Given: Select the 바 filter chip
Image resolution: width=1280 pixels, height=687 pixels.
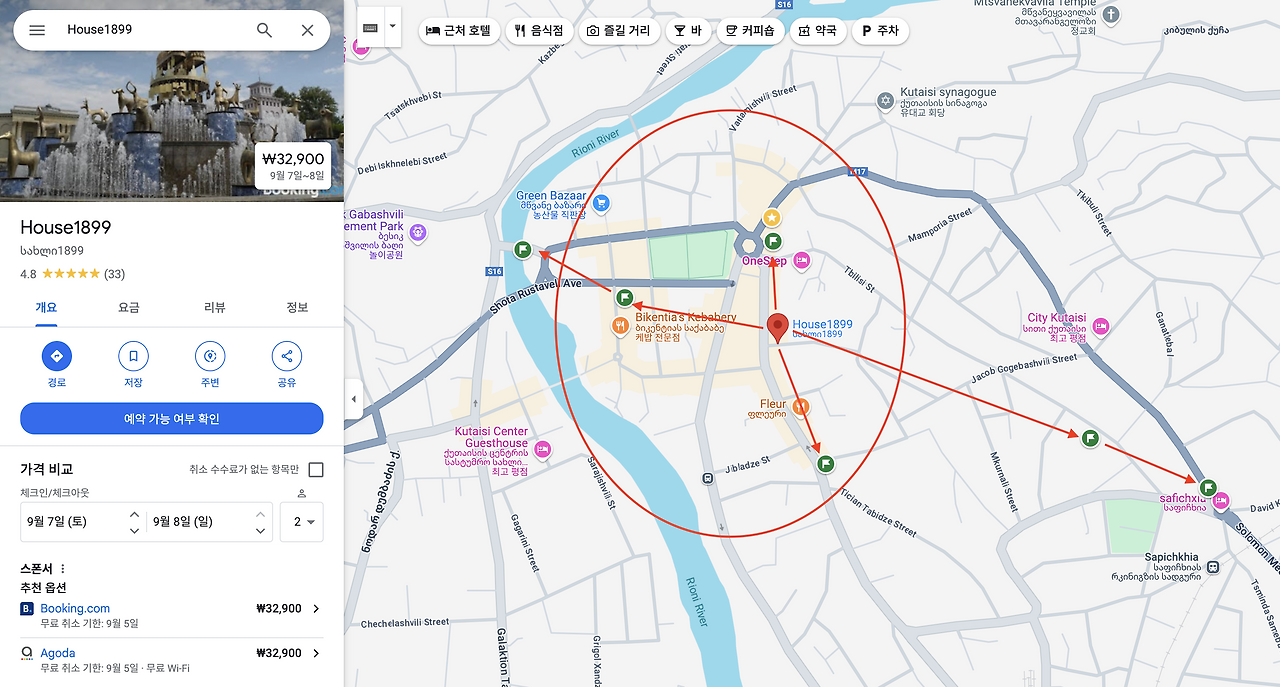Looking at the screenshot, I should click(x=687, y=31).
